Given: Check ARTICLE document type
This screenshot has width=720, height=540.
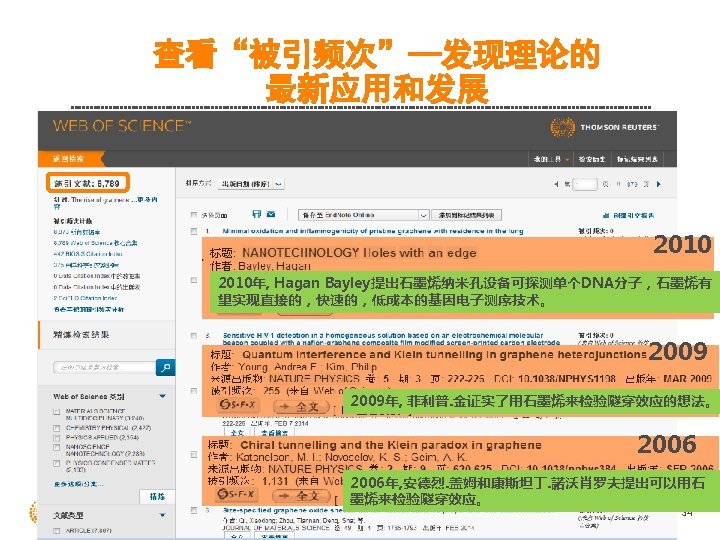Looking at the screenshot, I should tap(56, 531).
